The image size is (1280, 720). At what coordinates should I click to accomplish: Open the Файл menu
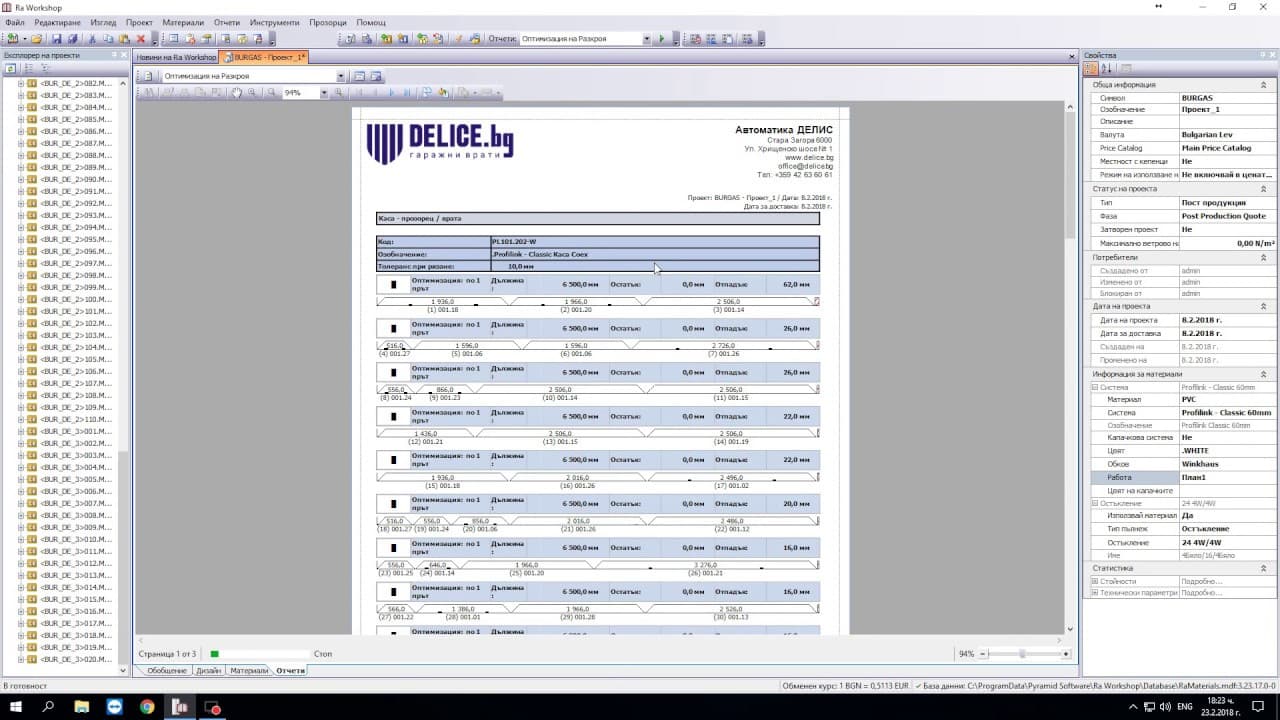[x=14, y=22]
